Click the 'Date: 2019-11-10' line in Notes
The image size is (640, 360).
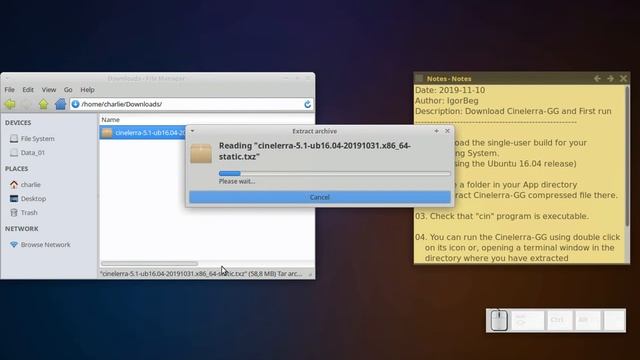point(450,90)
